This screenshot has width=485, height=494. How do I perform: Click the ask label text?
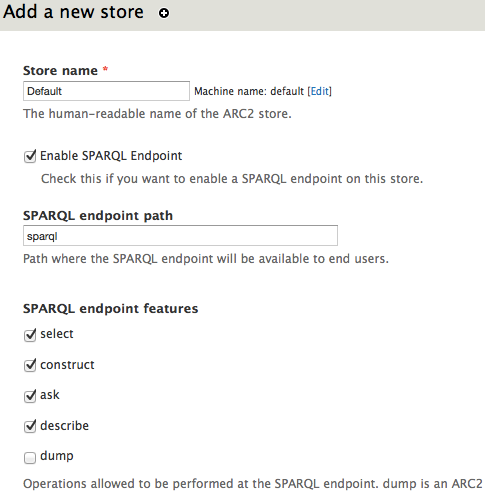pyautogui.click(x=50, y=395)
